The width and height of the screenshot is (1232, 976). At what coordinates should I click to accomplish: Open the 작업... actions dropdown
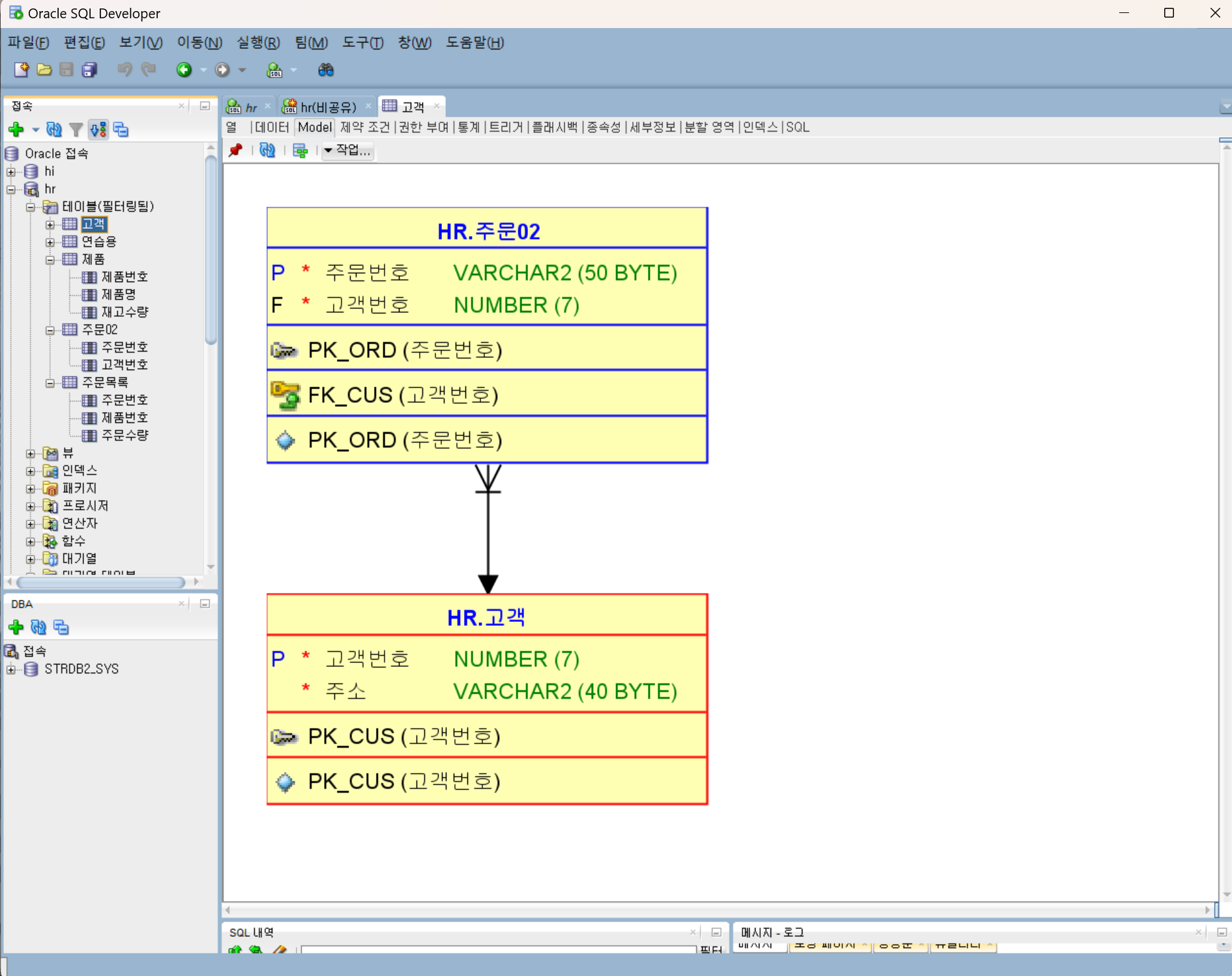348,151
